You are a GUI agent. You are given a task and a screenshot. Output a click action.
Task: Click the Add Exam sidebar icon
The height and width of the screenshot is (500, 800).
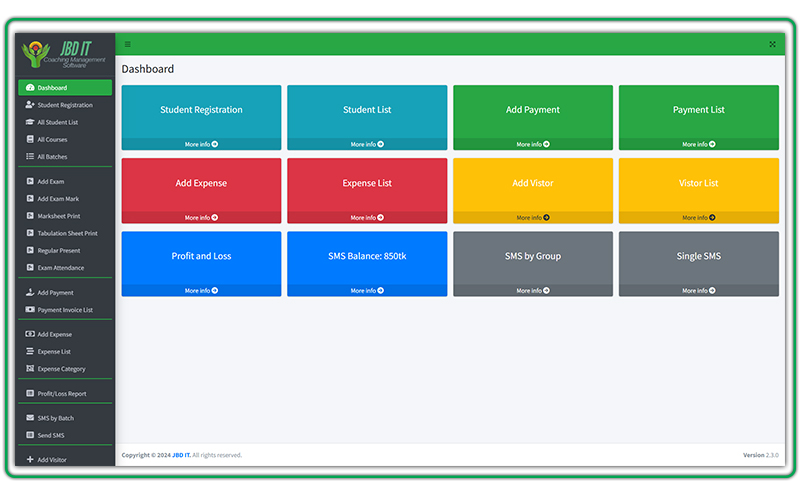(30, 182)
